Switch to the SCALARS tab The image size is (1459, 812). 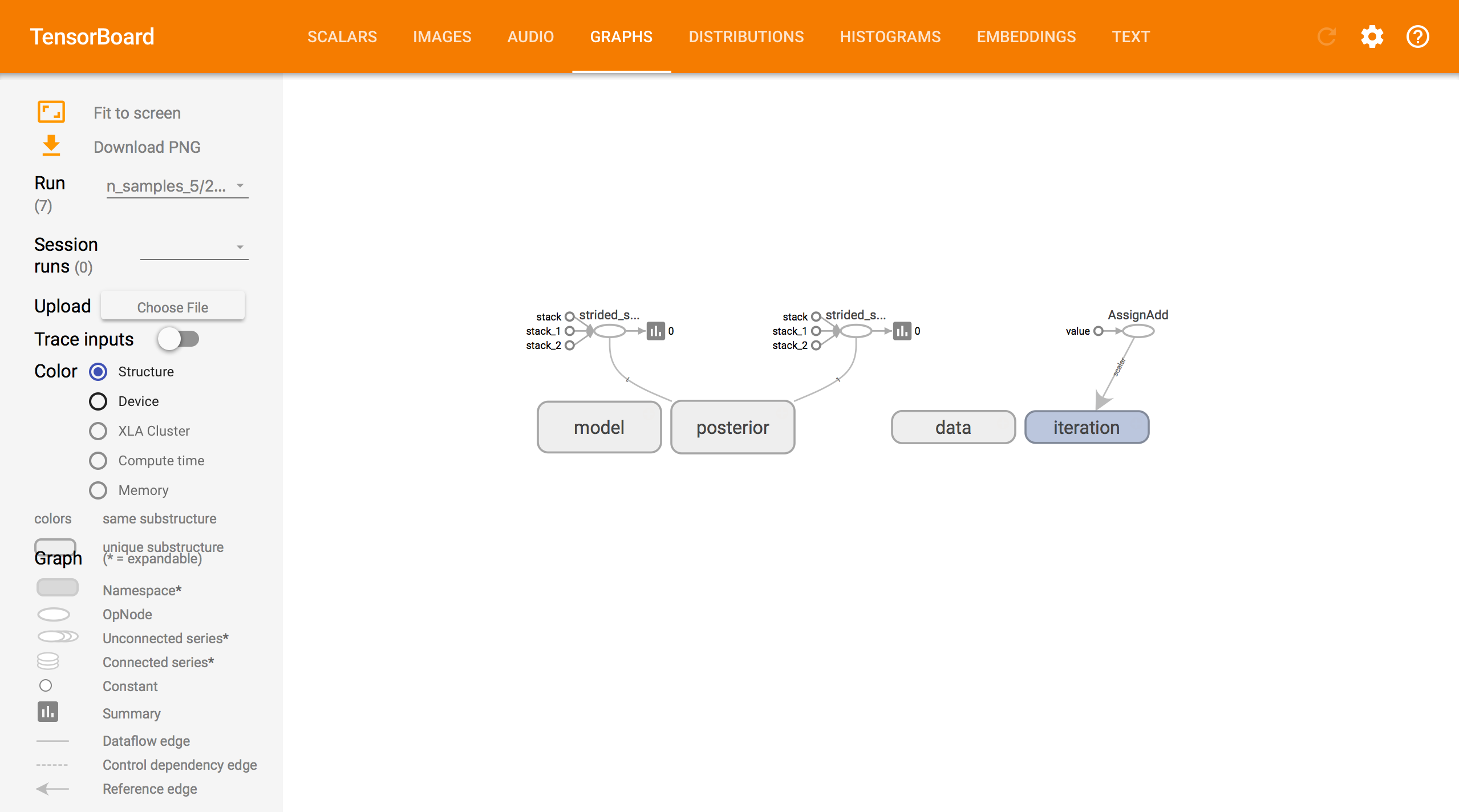(x=342, y=37)
